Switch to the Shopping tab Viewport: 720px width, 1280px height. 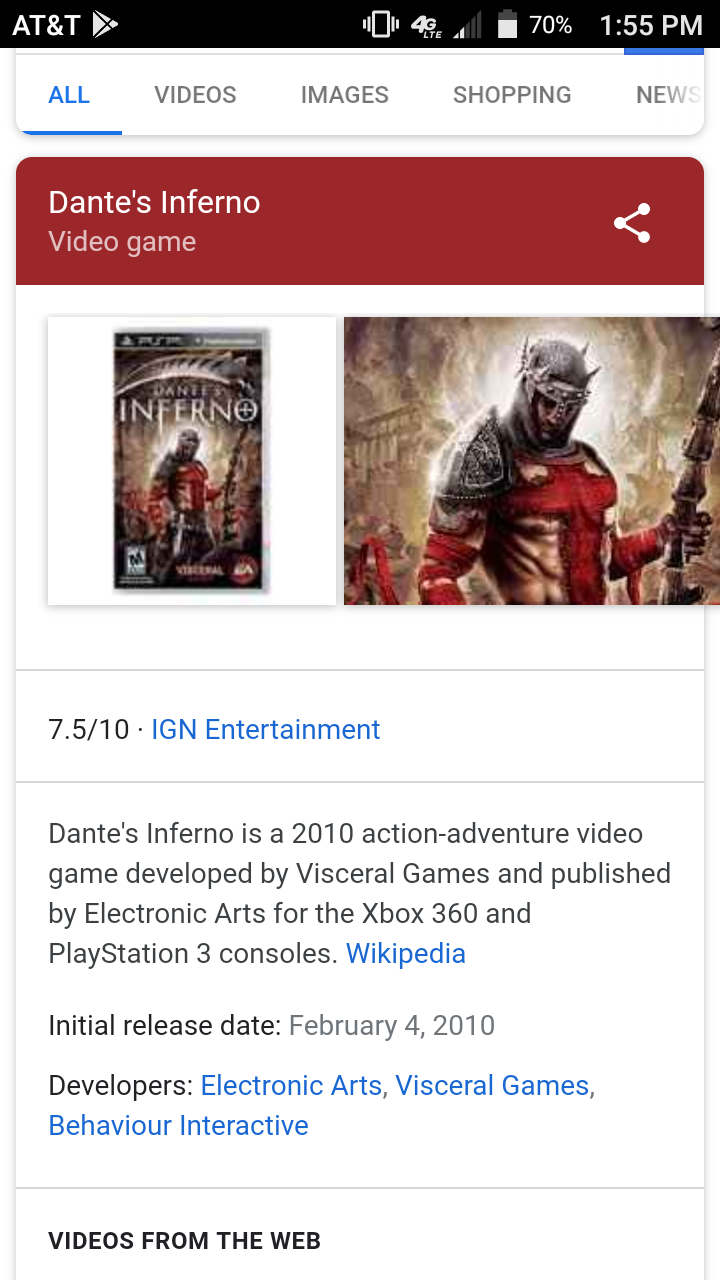tap(512, 95)
